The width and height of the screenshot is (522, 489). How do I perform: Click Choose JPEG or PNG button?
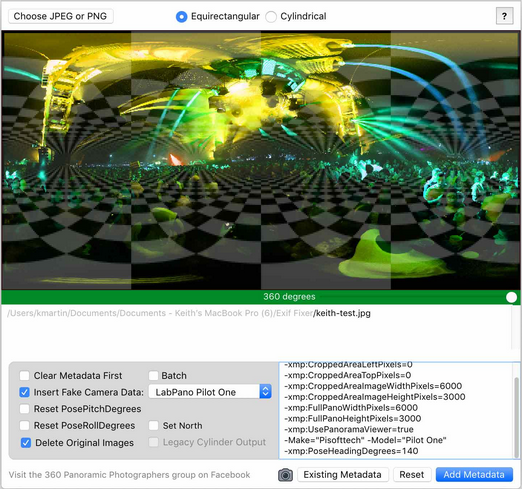[x=61, y=16]
